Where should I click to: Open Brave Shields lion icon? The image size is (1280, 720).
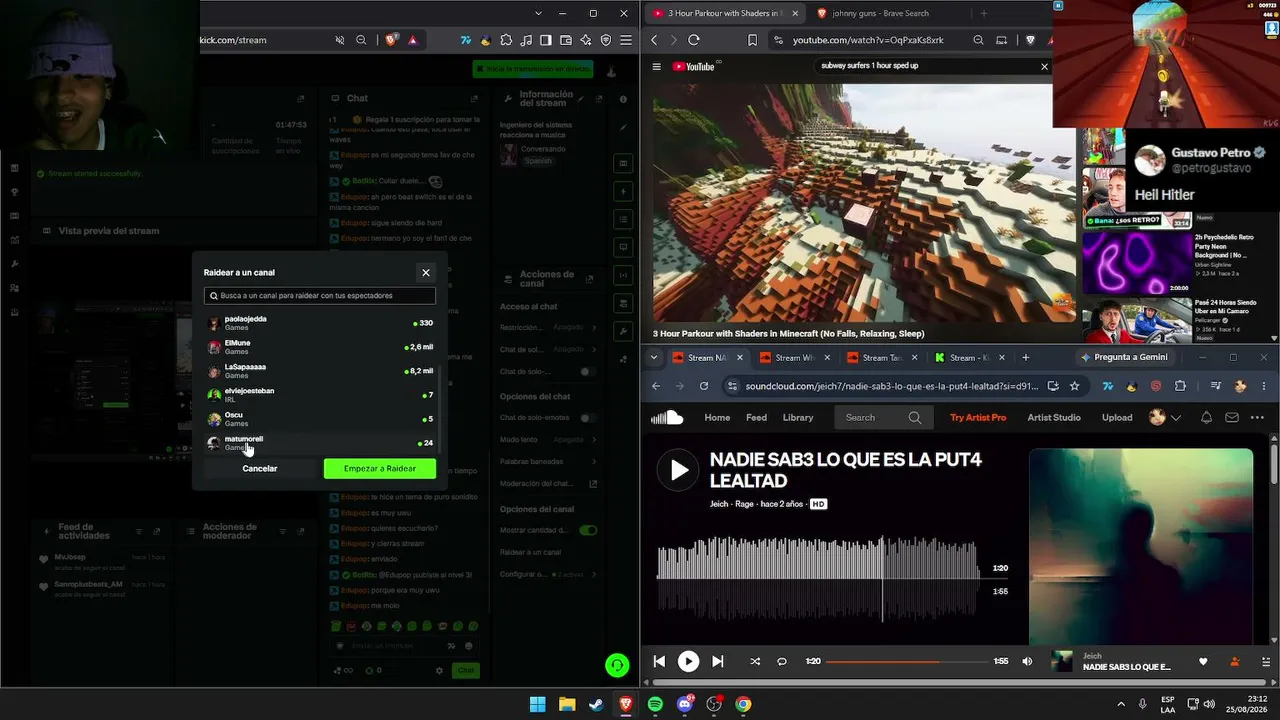pyautogui.click(x=391, y=40)
